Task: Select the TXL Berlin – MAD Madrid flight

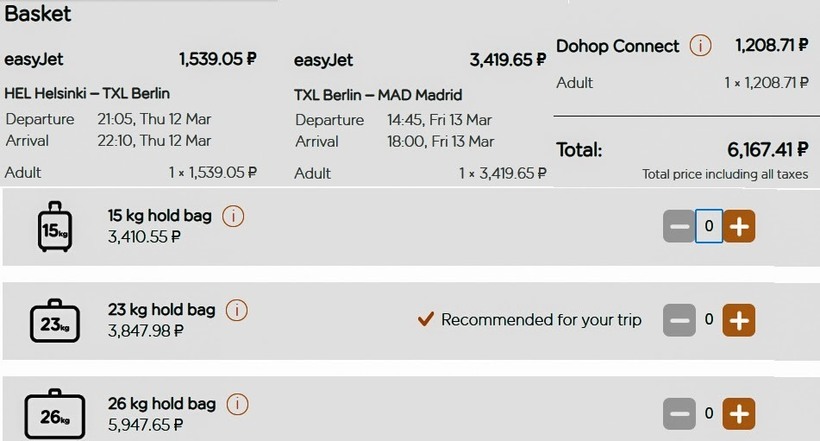Action: 378,95
